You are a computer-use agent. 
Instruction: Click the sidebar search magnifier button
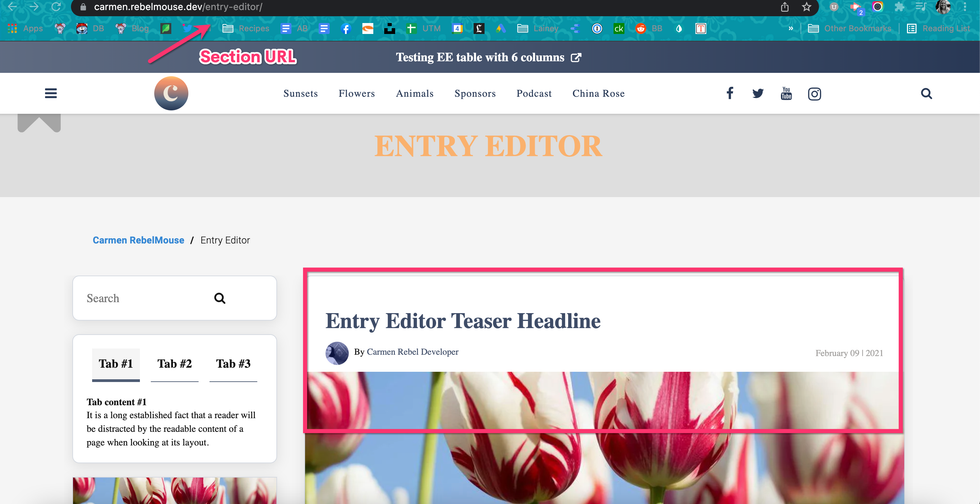click(x=220, y=298)
